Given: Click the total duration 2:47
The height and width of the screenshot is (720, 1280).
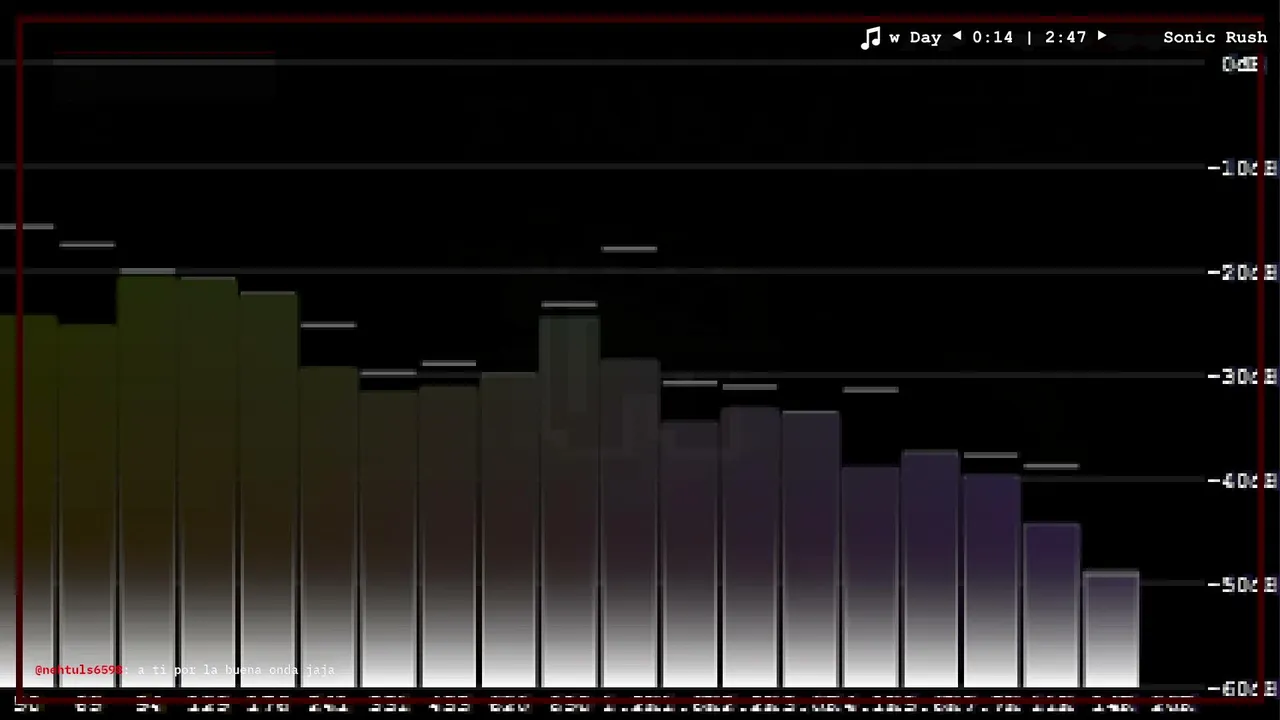Looking at the screenshot, I should 1065,37.
